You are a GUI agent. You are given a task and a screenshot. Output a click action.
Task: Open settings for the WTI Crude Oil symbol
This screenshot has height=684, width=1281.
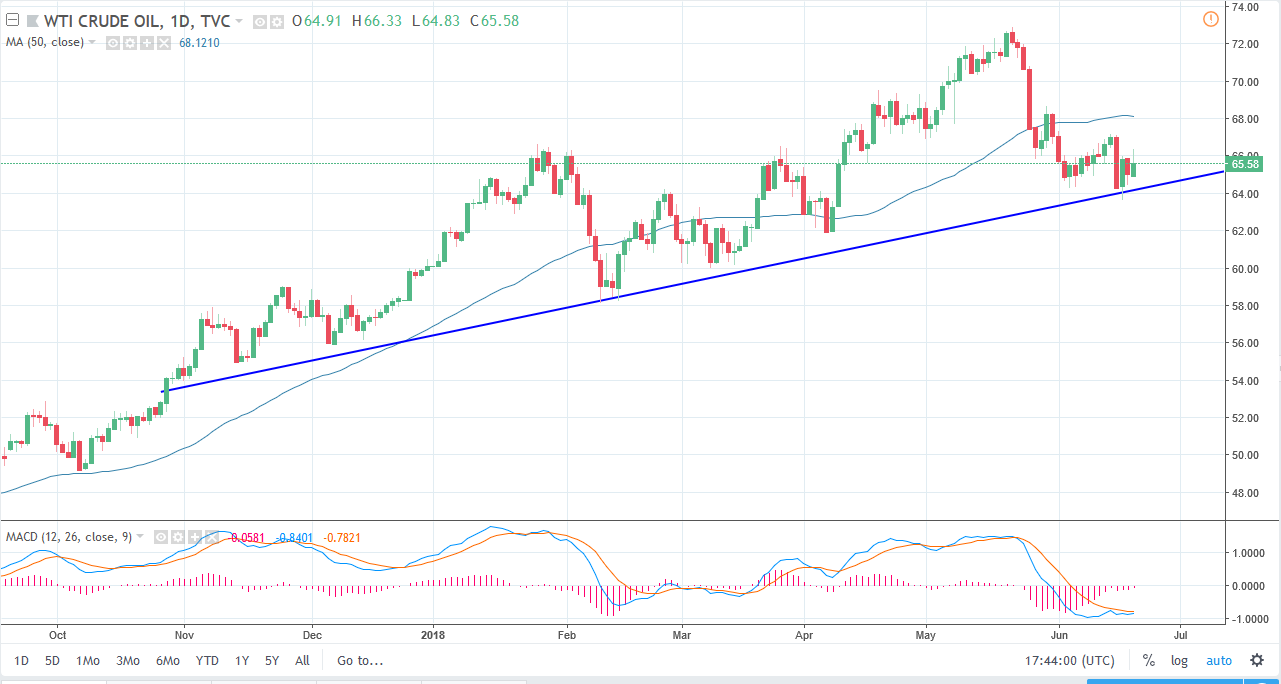pyautogui.click(x=276, y=21)
